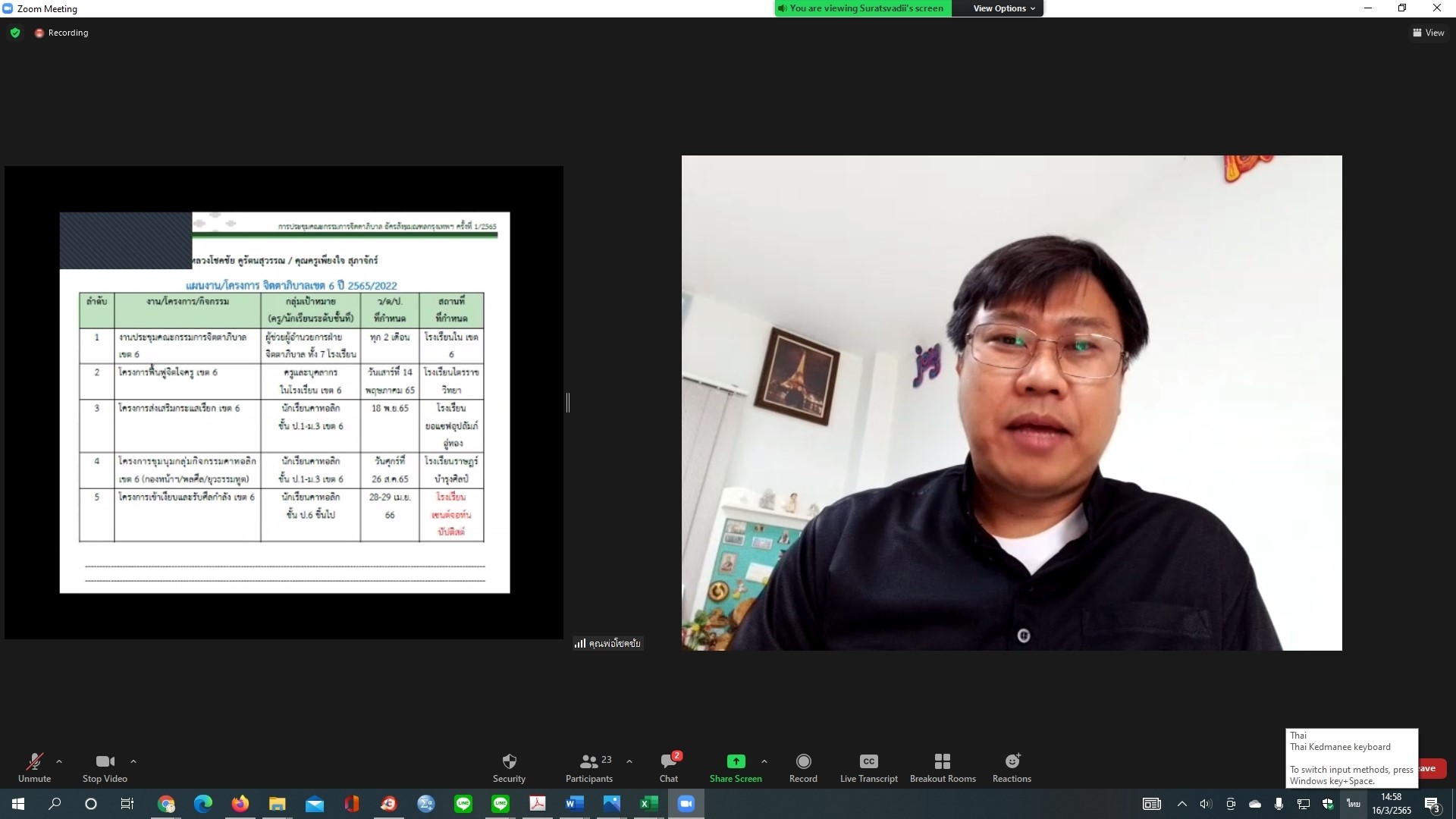Open Mail app from taskbar
The width and height of the screenshot is (1456, 819).
tap(315, 804)
